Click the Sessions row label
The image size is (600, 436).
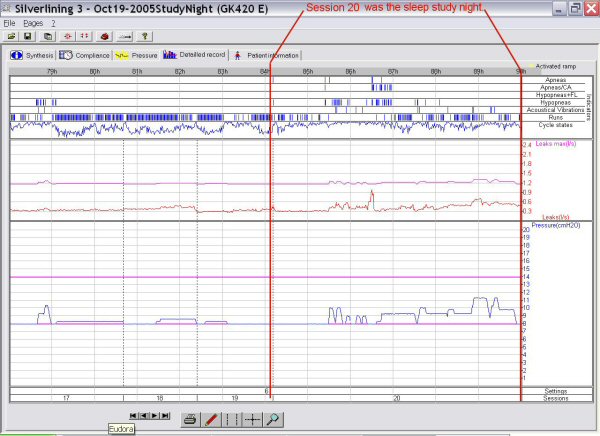[x=556, y=398]
